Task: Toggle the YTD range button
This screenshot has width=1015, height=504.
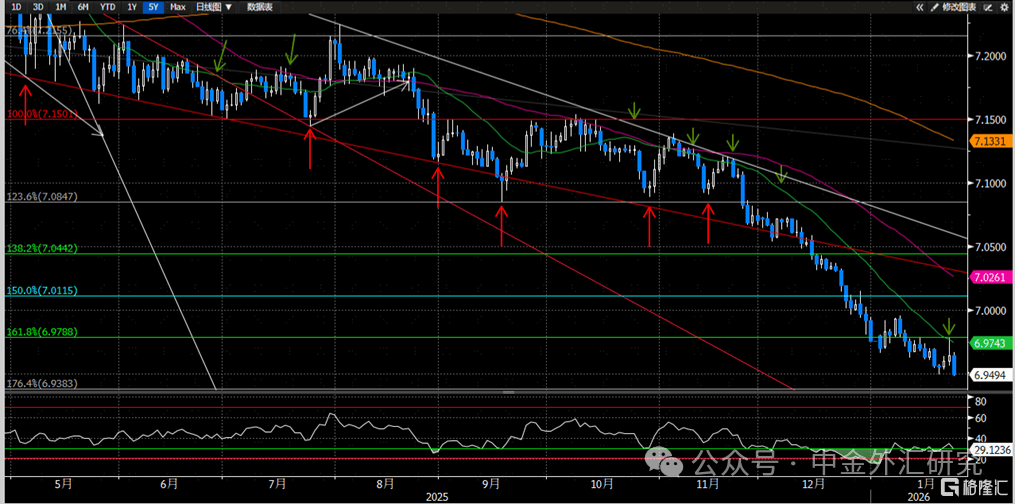Action: (x=107, y=7)
